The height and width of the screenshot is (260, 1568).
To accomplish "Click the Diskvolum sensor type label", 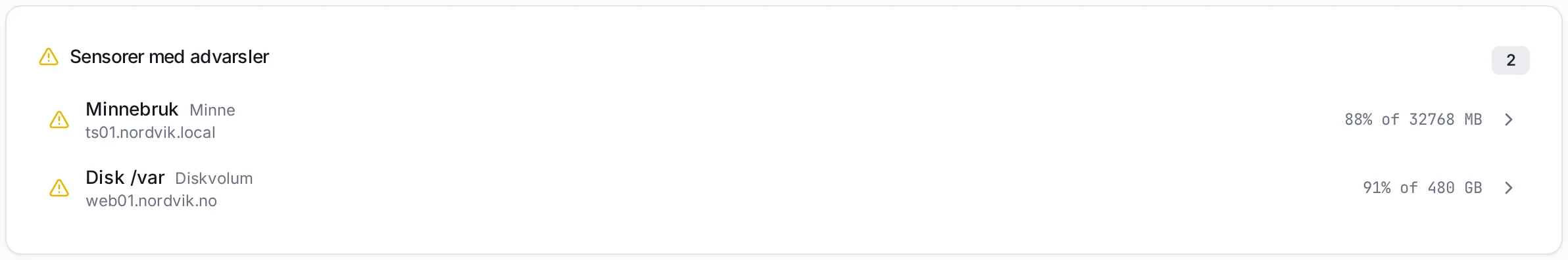I will [214, 179].
